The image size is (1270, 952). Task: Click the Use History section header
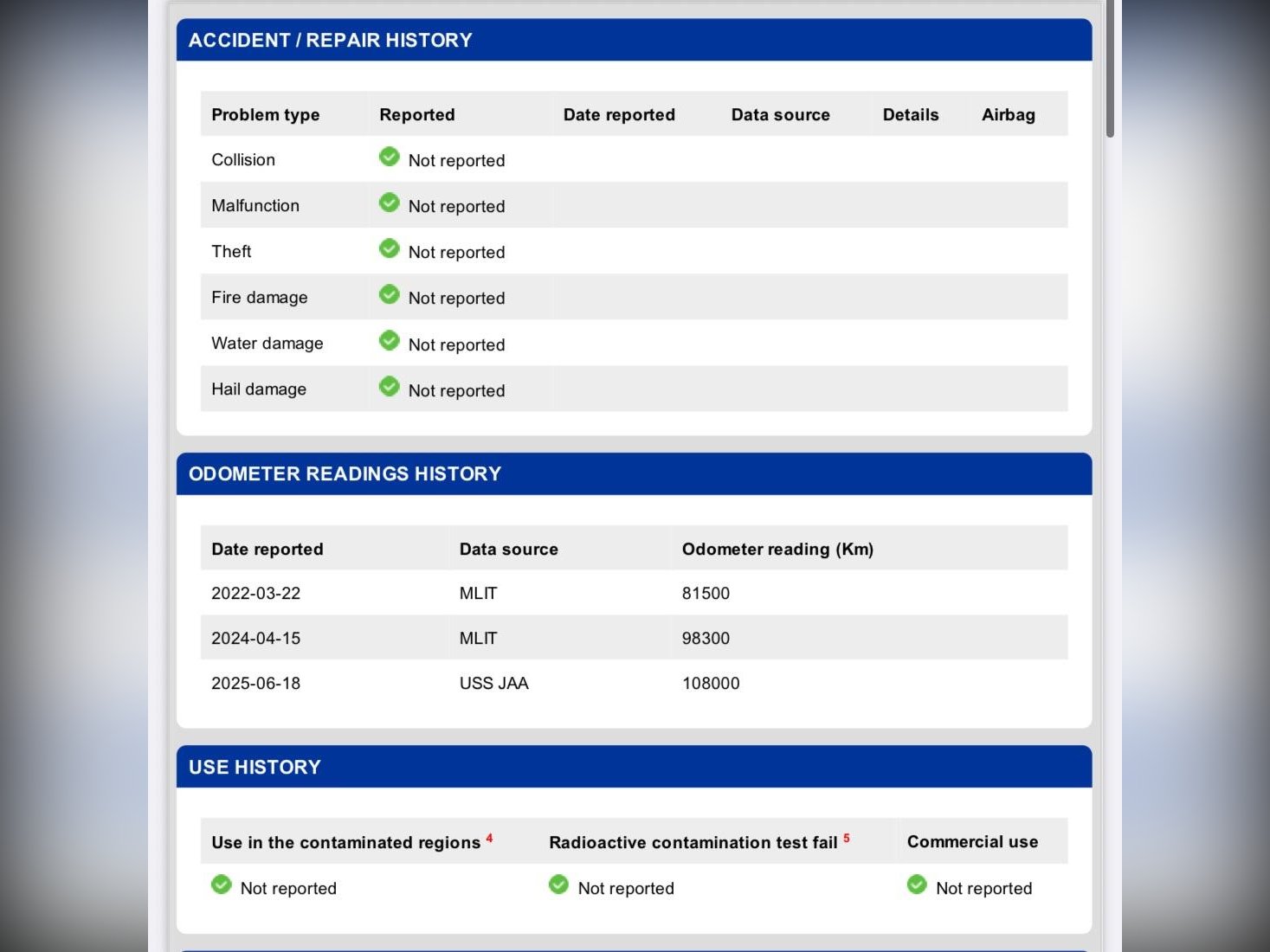(x=255, y=768)
